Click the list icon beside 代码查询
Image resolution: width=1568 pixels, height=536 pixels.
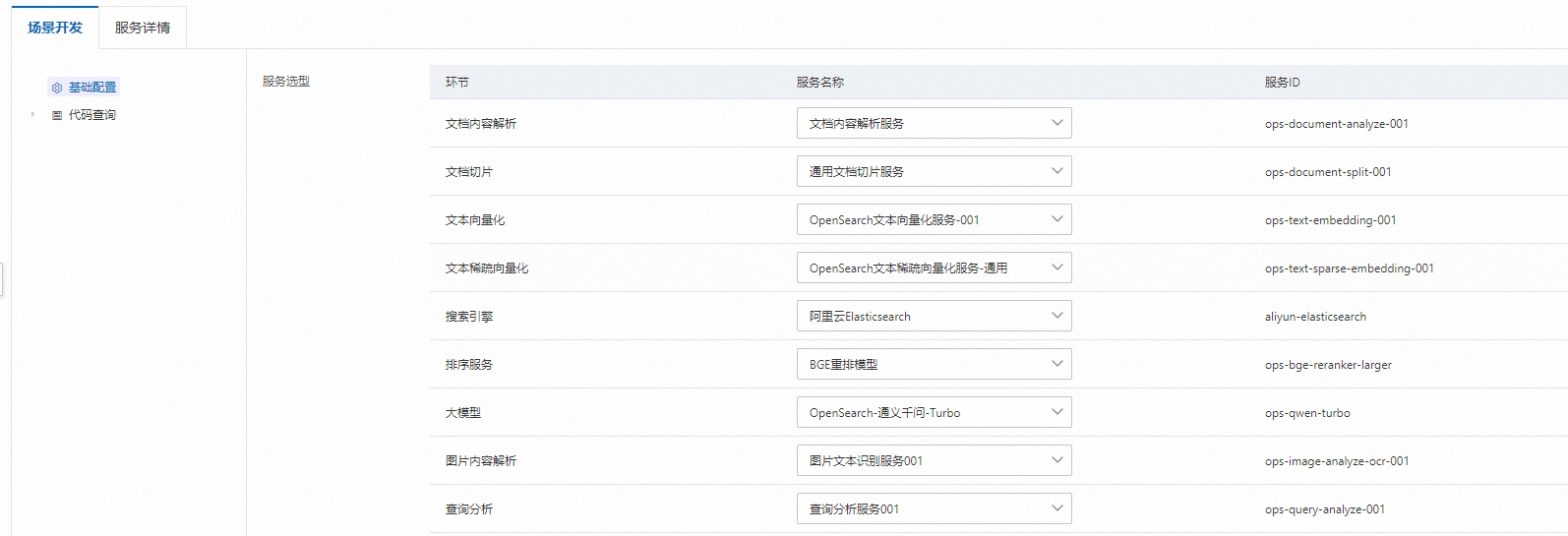(x=57, y=115)
